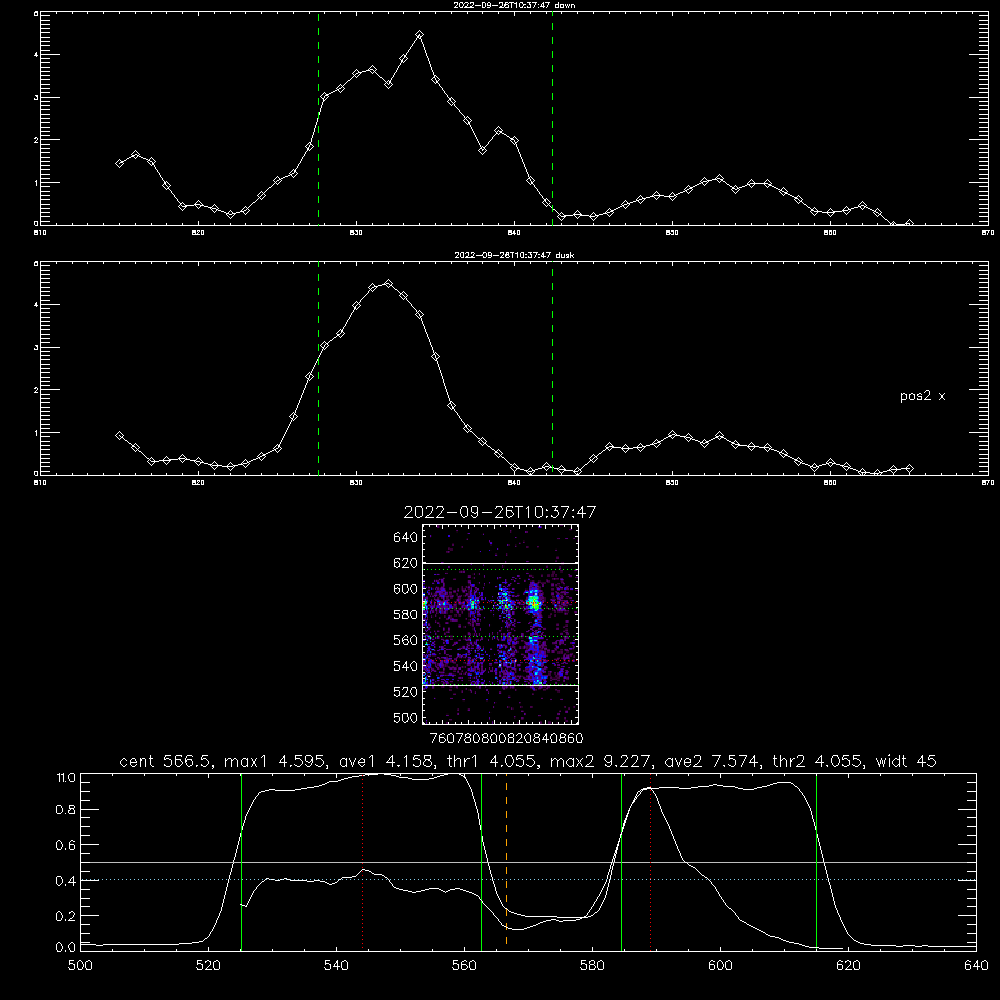Image resolution: width=1000 pixels, height=1000 pixels.
Task: Click the 'widt 45' value
Action: 906,761
